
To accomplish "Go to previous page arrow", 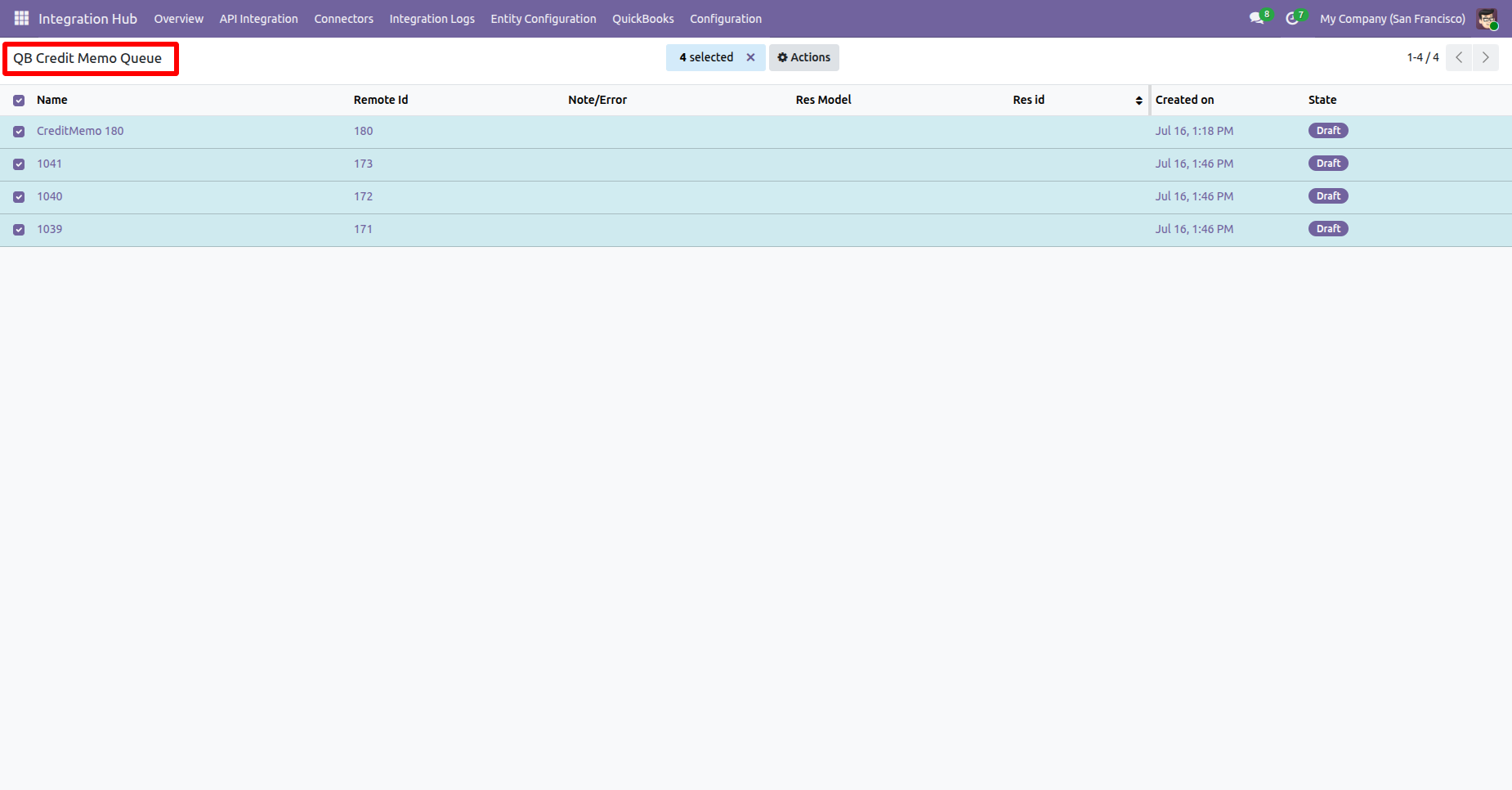I will click(1459, 57).
